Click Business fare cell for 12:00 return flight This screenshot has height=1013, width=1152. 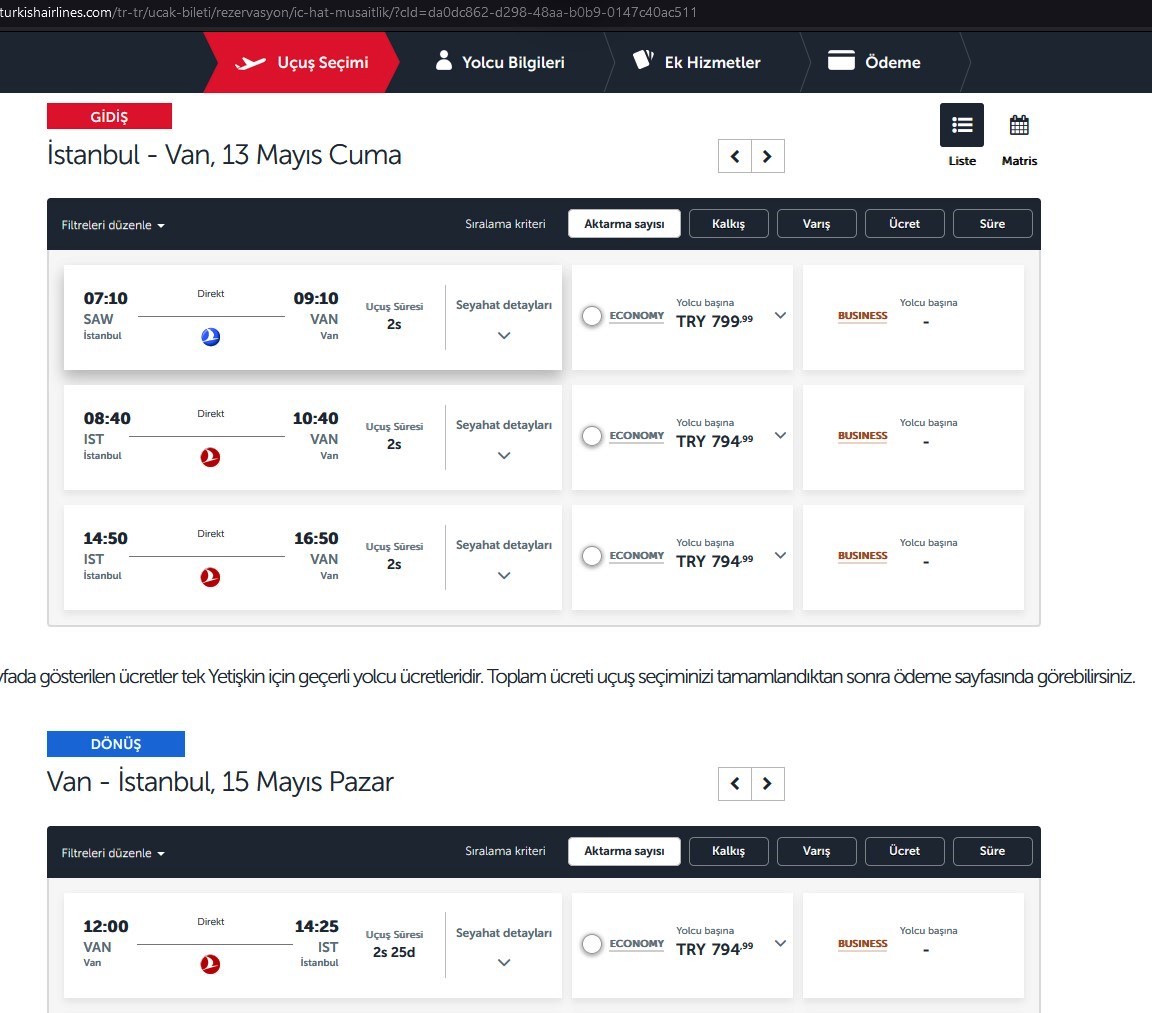(x=913, y=945)
